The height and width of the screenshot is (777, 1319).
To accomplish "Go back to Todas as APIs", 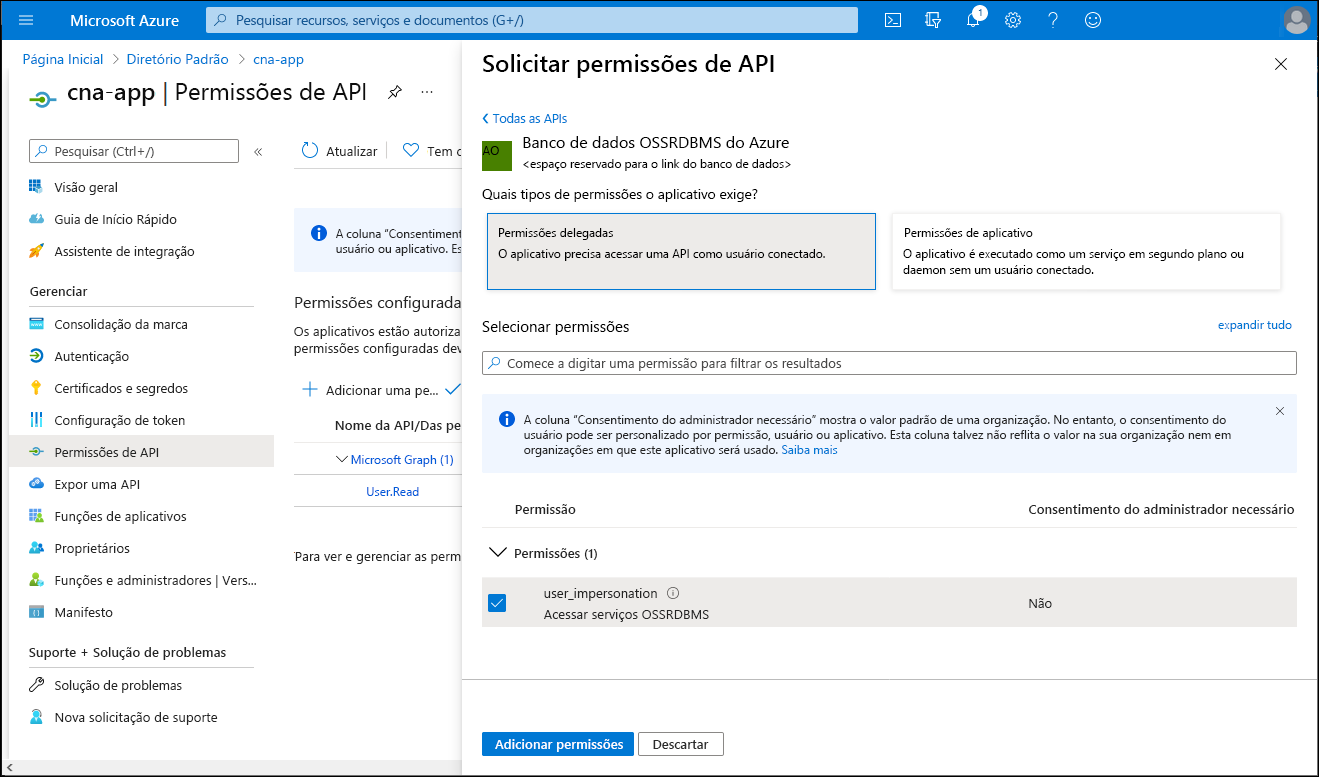I will (x=525, y=118).
